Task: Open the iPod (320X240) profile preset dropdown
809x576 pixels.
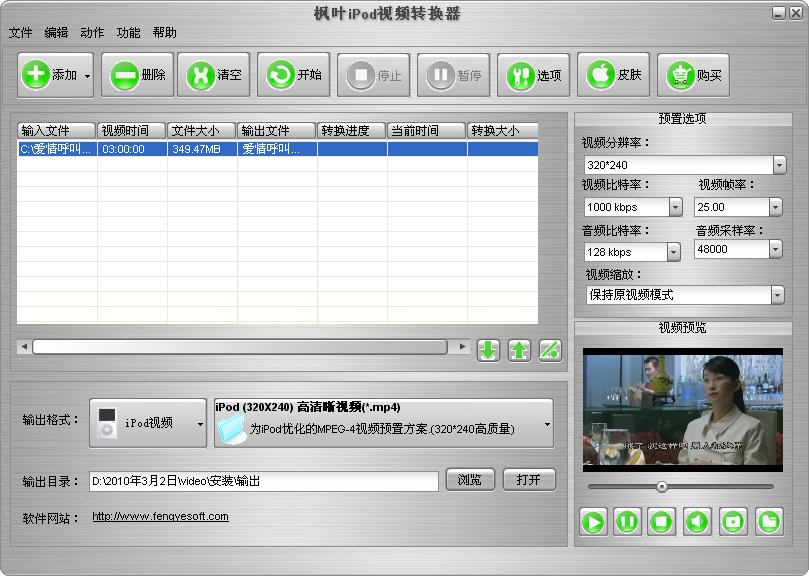Action: [x=384, y=423]
